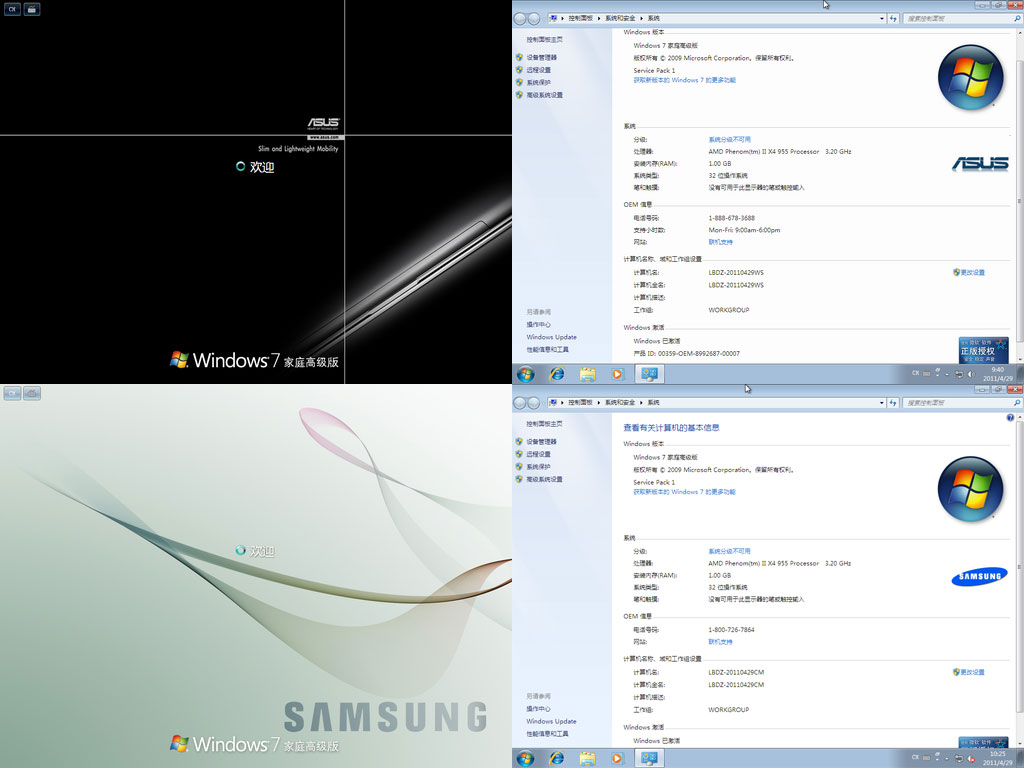The image size is (1024, 768).
Task: Go to 控制面板主页 in the ASUS System window
Action: pos(545,40)
